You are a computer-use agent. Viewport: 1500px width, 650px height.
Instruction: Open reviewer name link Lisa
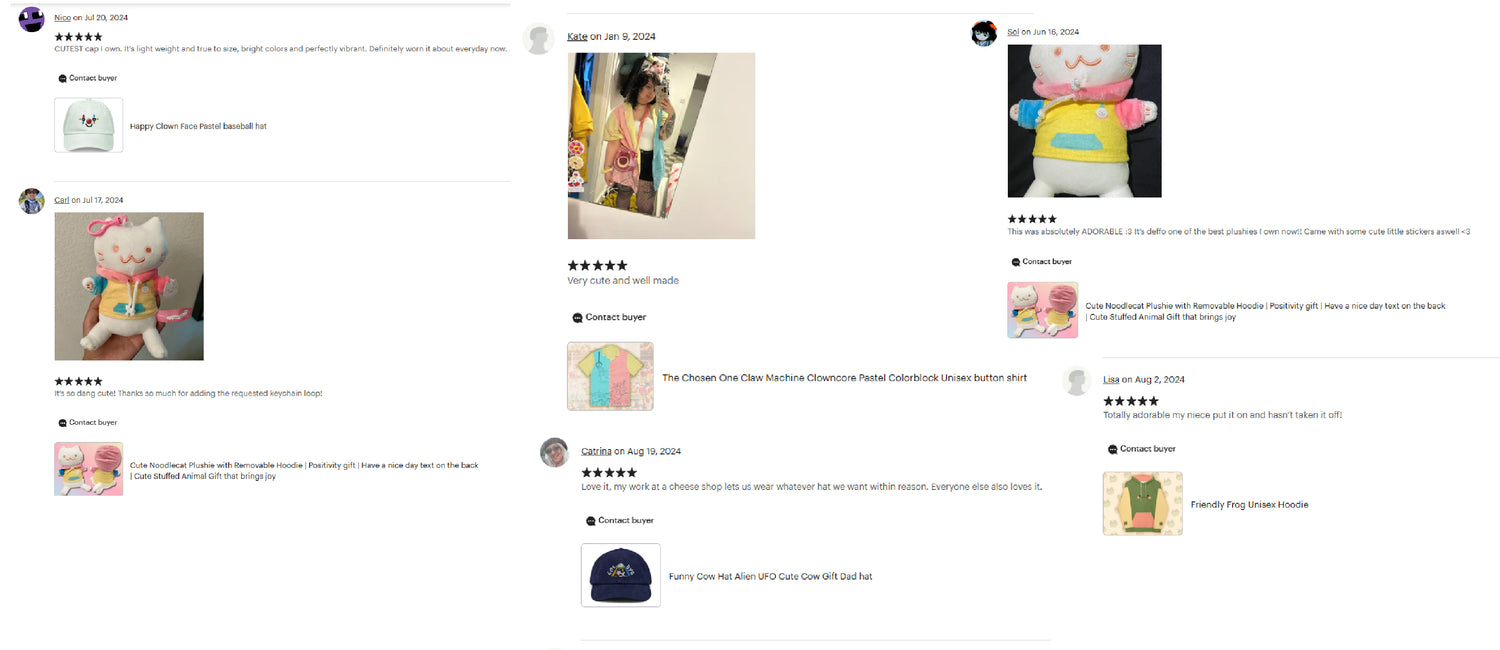[x=1111, y=379]
